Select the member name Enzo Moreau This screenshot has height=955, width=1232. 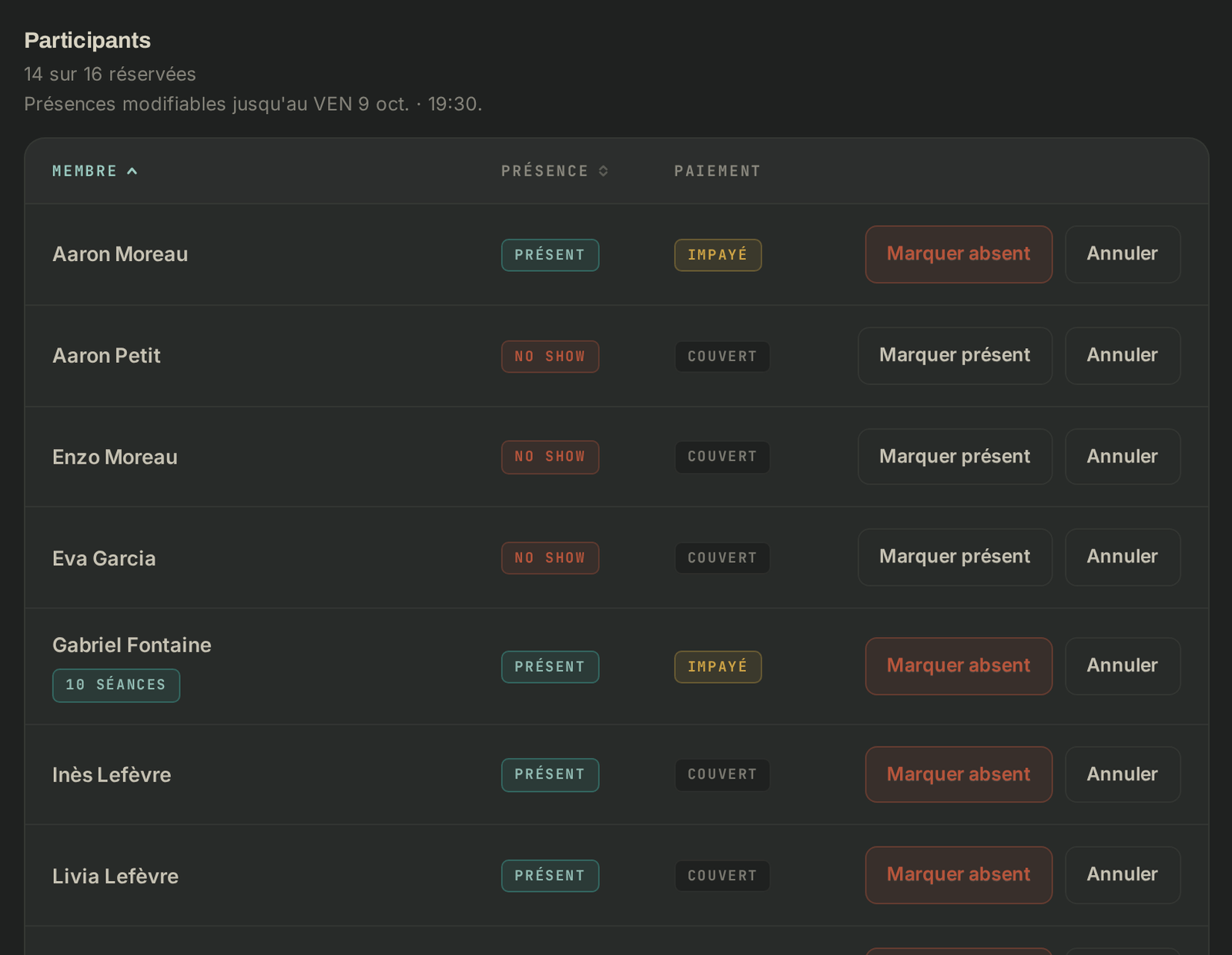click(x=115, y=457)
